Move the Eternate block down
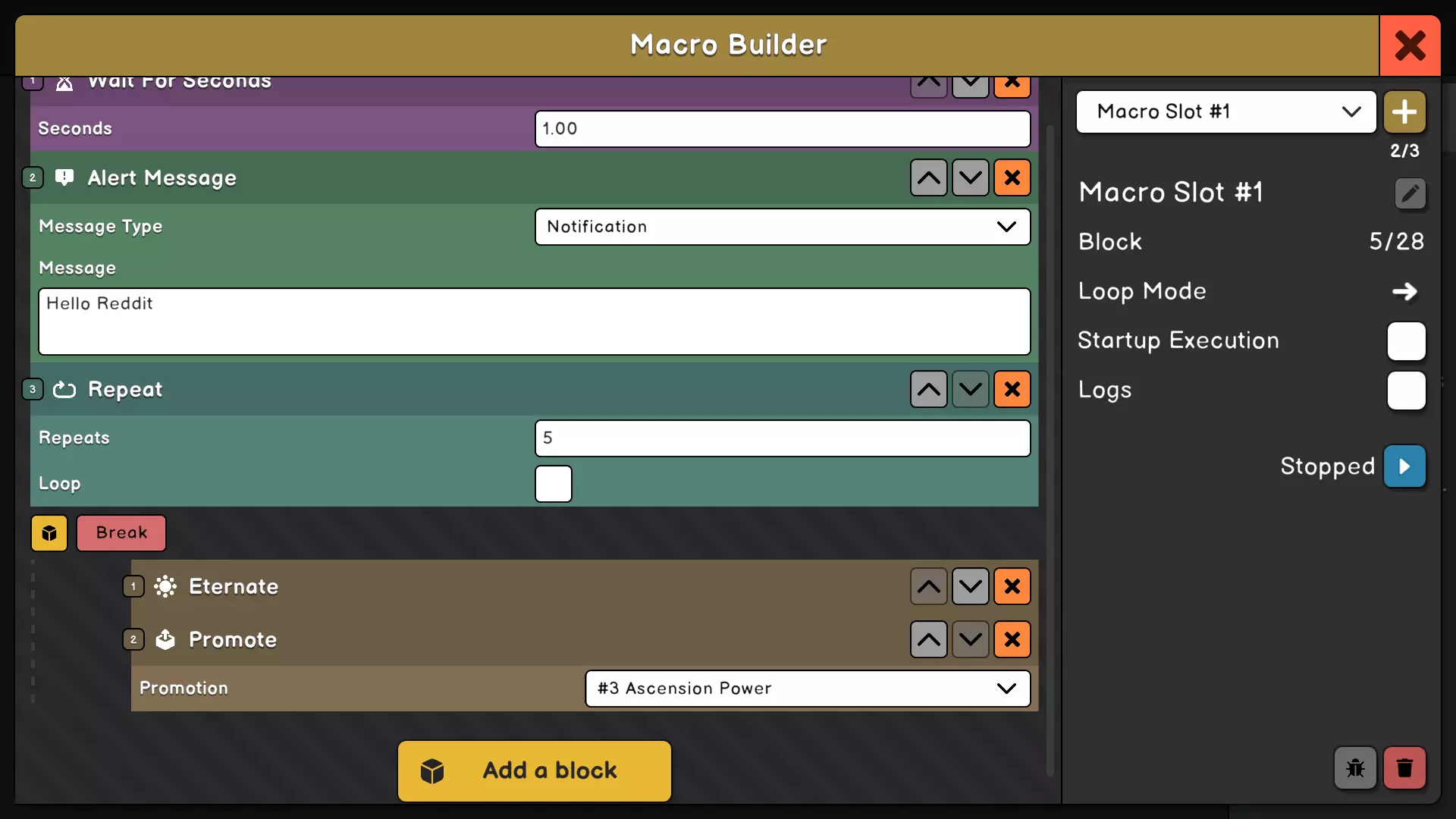The height and width of the screenshot is (819, 1456). pos(970,586)
